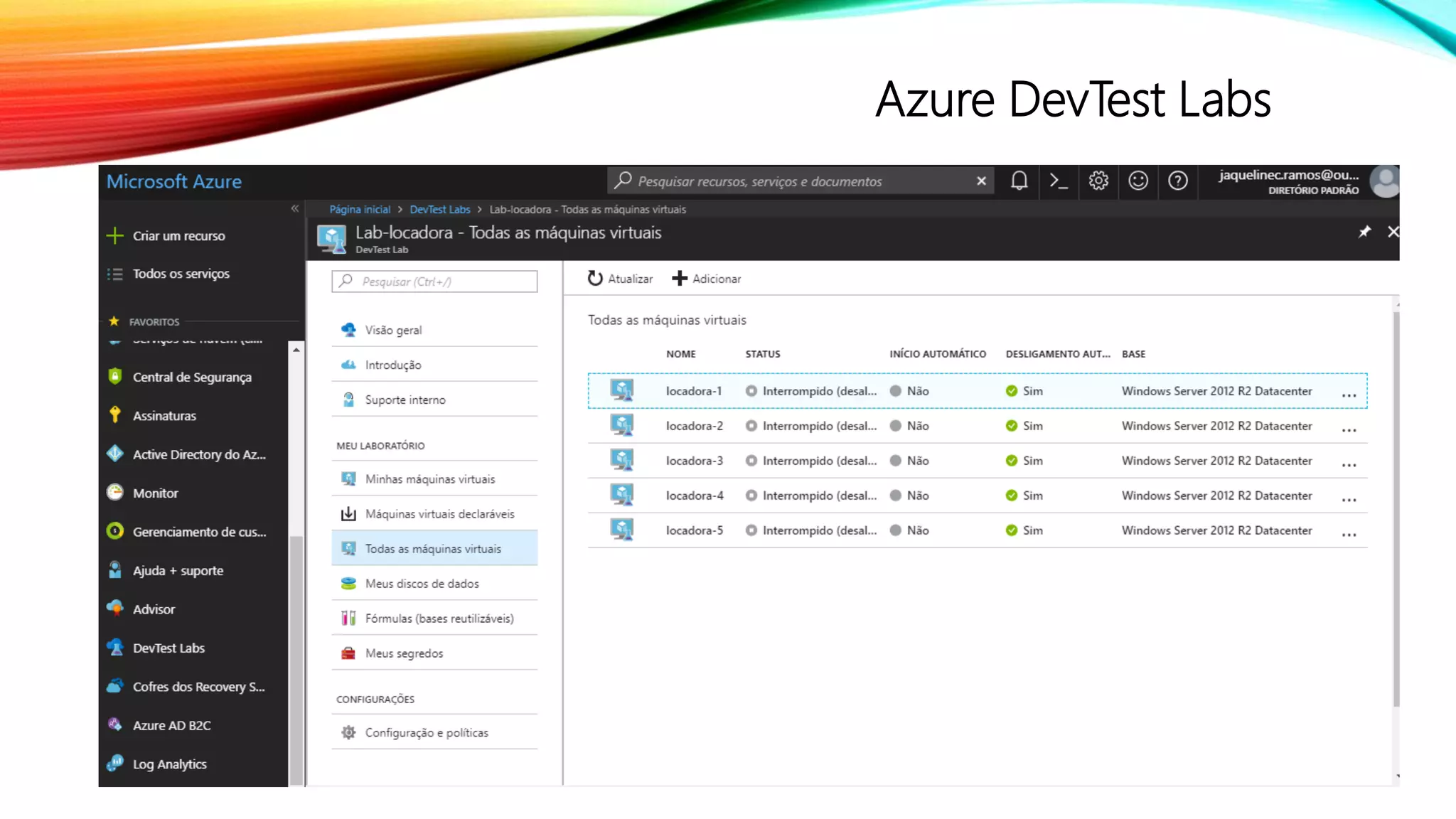Viewport: 1456px width, 819px height.
Task: Select the locadora-4 row
Action: click(x=978, y=496)
